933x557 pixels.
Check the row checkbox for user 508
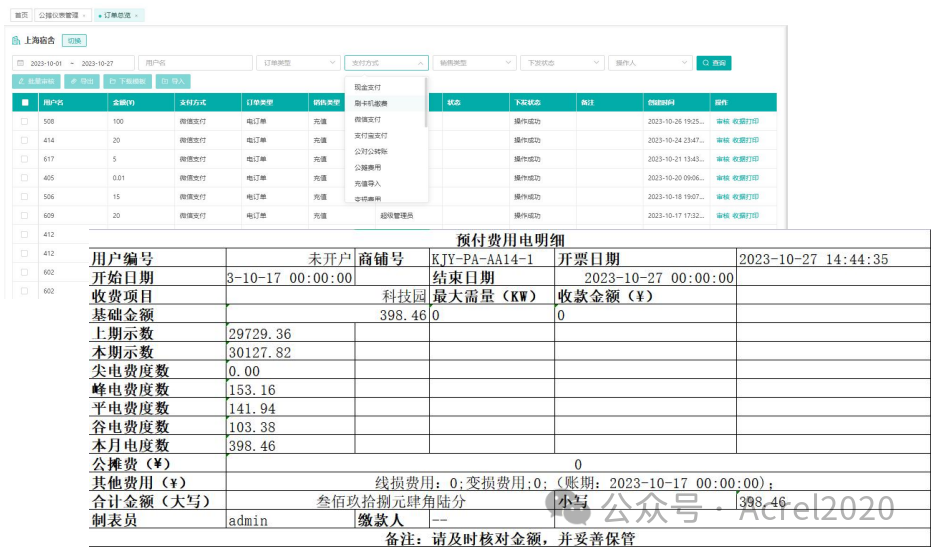click(x=24, y=121)
